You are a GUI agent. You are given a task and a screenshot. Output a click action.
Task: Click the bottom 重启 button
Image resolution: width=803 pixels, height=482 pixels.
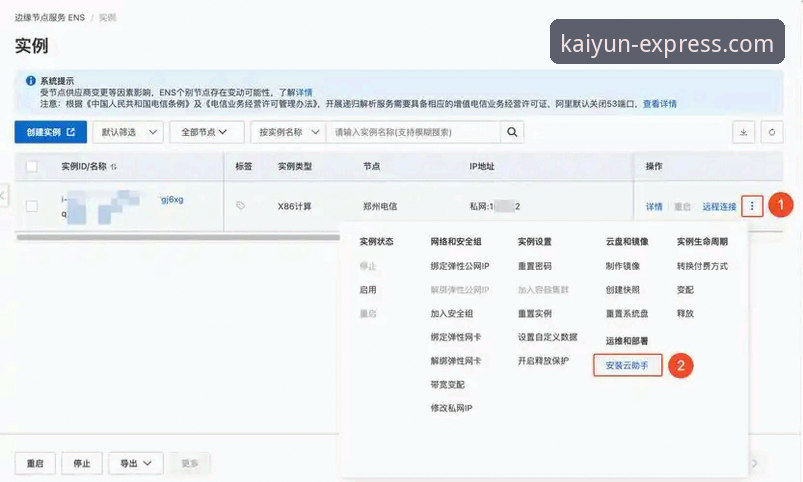pos(35,464)
